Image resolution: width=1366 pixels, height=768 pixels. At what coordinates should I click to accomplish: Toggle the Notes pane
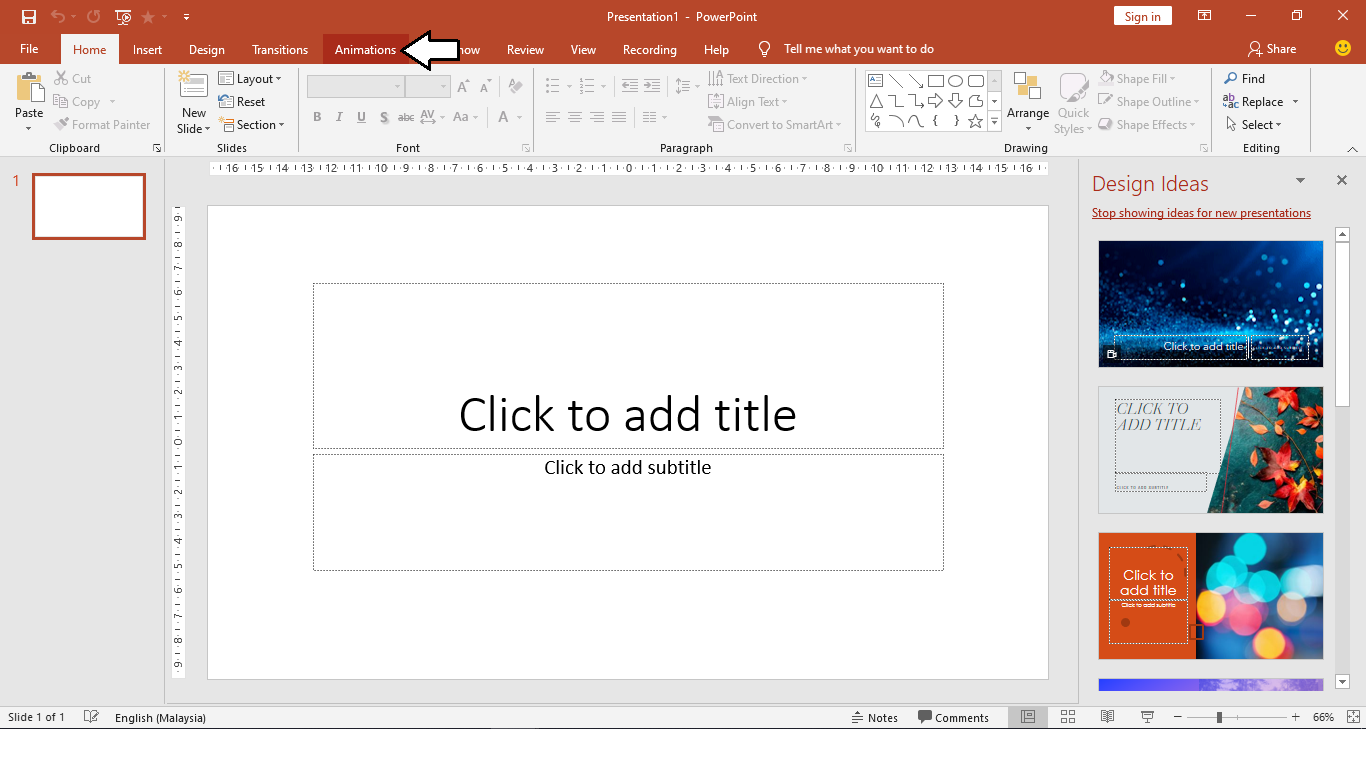tap(875, 717)
